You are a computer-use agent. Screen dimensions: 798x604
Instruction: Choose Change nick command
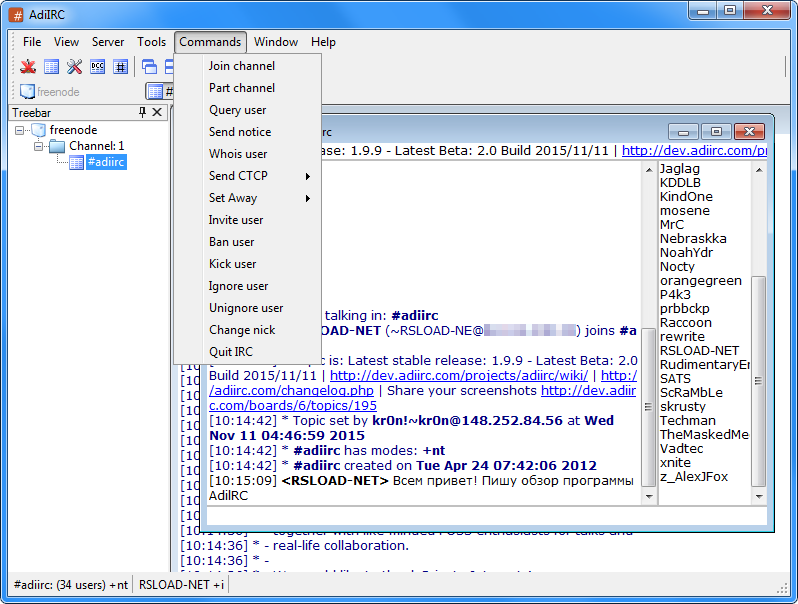click(248, 330)
